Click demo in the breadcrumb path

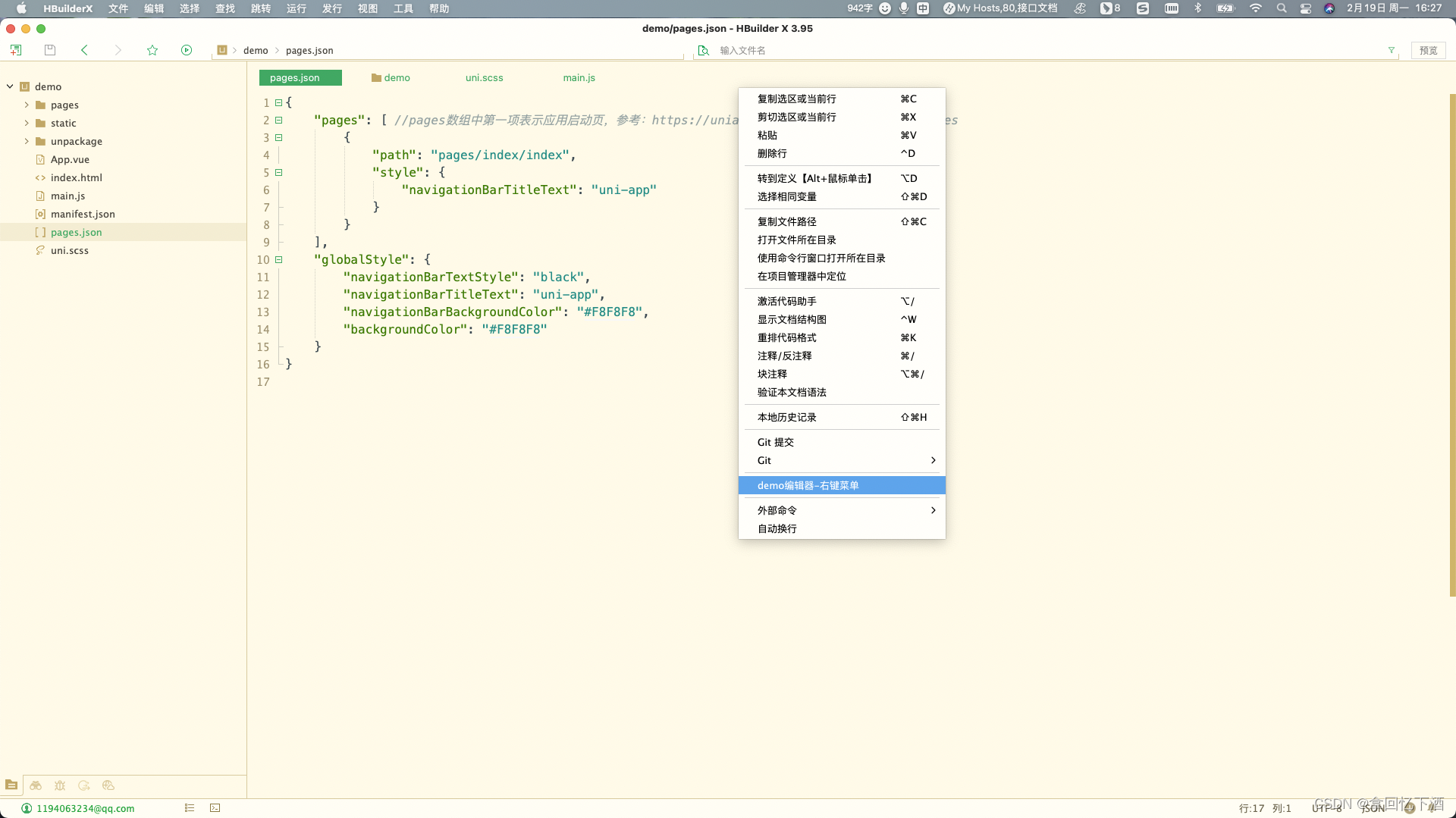pyautogui.click(x=256, y=50)
